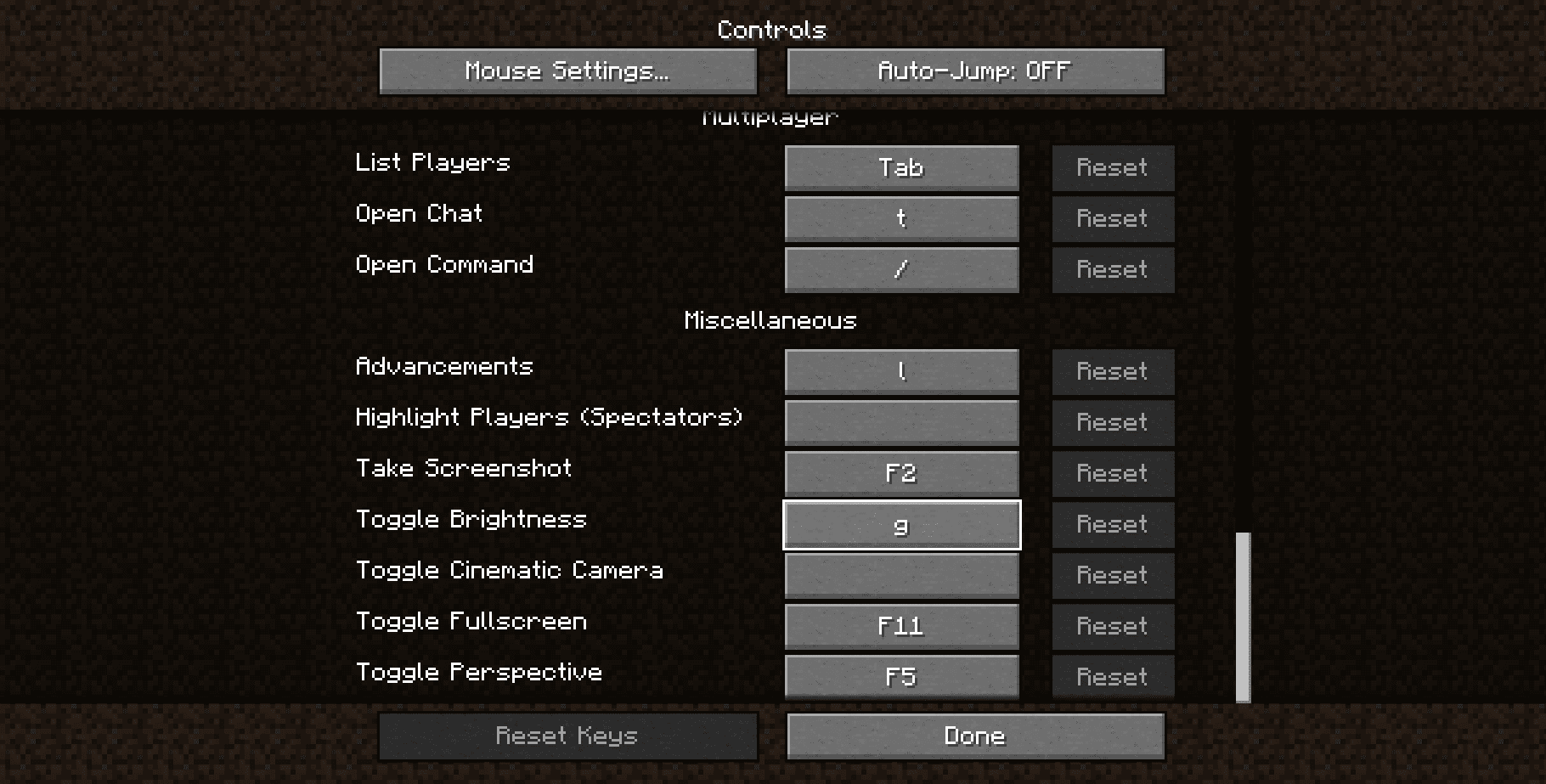
Task: Rebind the Take Screenshot F2 key
Action: point(901,474)
